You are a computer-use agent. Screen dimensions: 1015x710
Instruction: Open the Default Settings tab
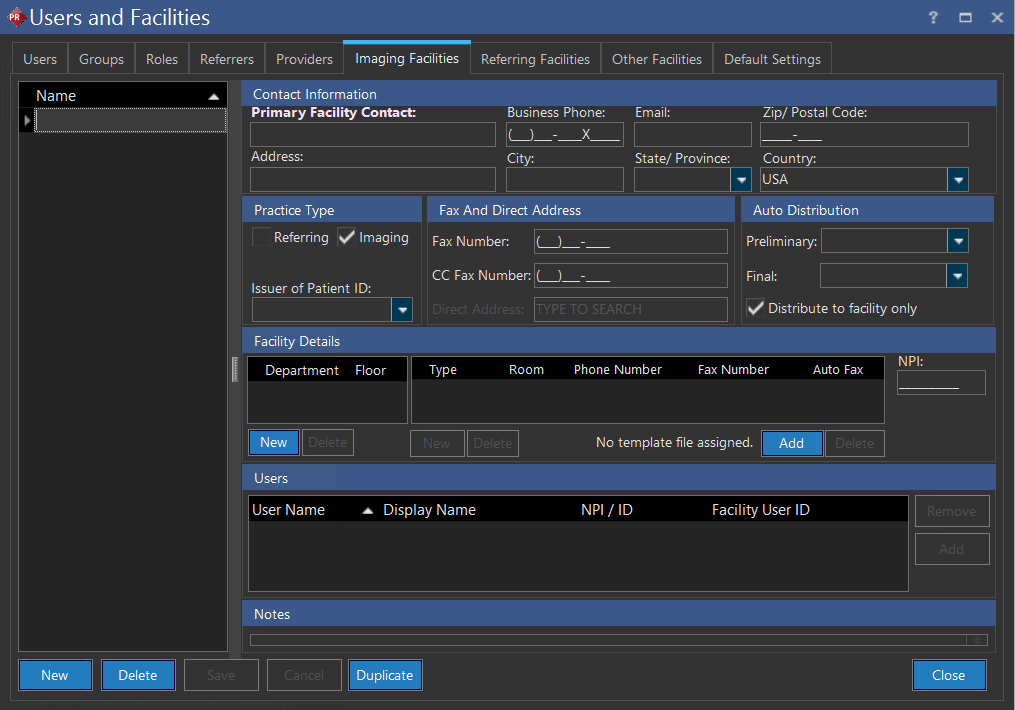[772, 59]
